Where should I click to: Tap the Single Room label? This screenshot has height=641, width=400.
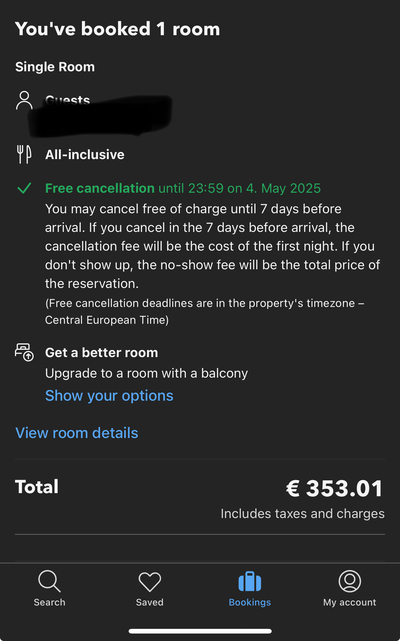[x=55, y=67]
